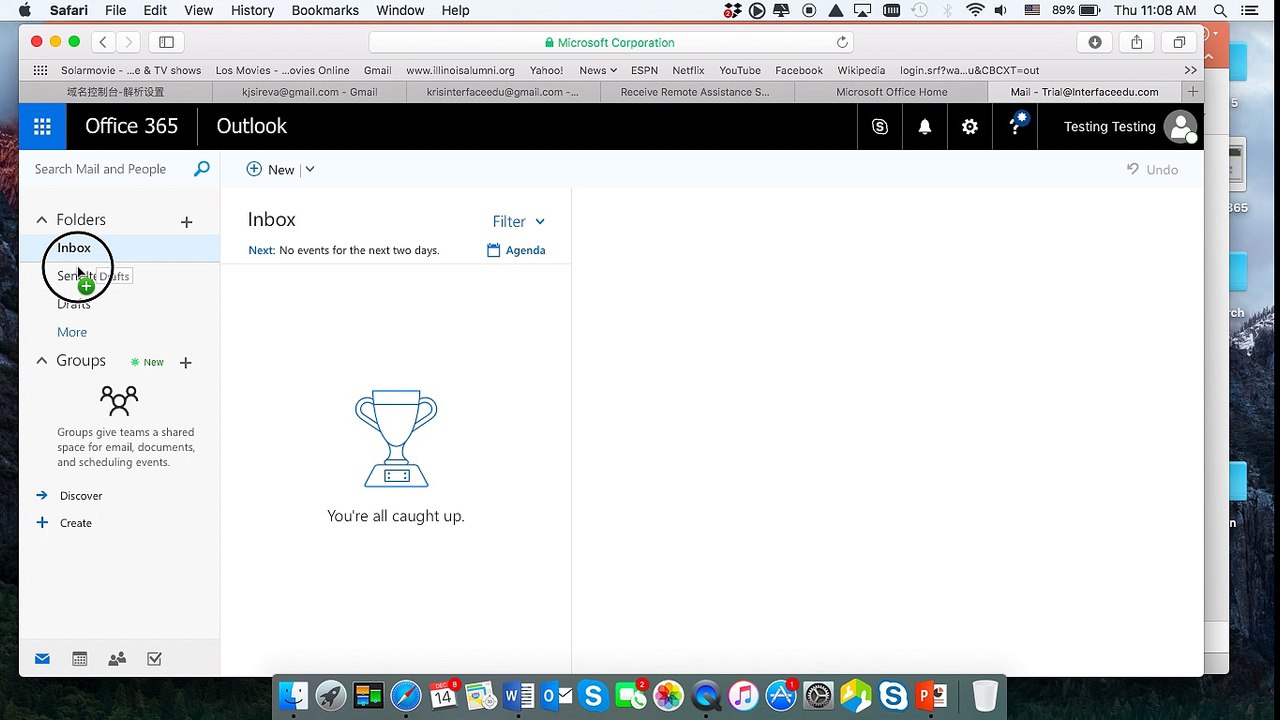
Task: Open the notifications bell
Action: coord(925,127)
